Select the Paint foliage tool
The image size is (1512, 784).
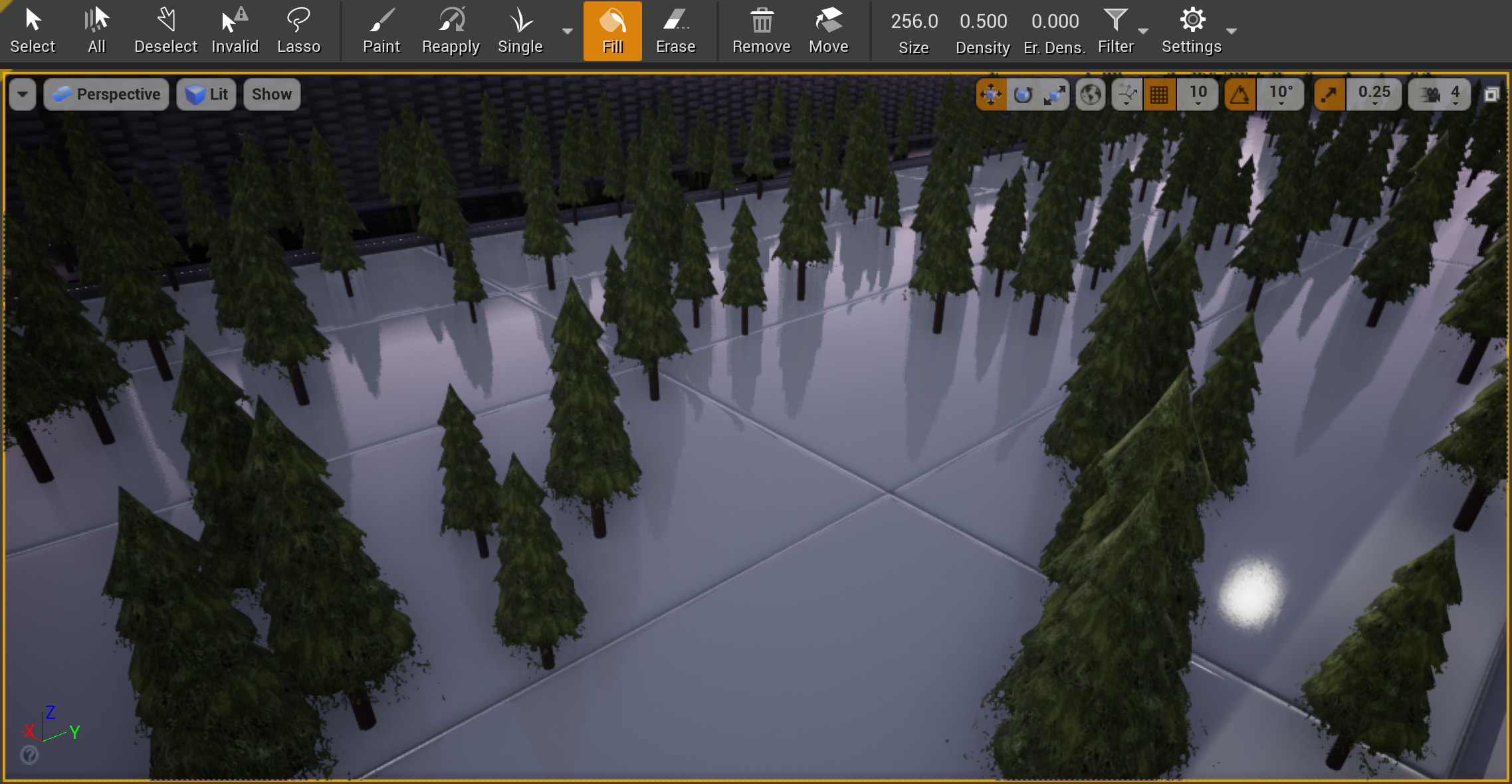pyautogui.click(x=381, y=30)
